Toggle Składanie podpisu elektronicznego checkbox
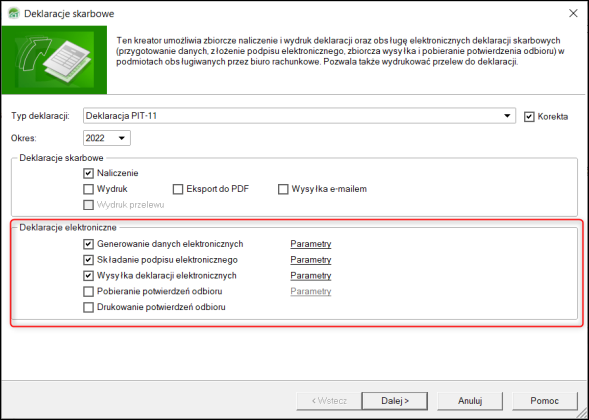 pyautogui.click(x=88, y=260)
